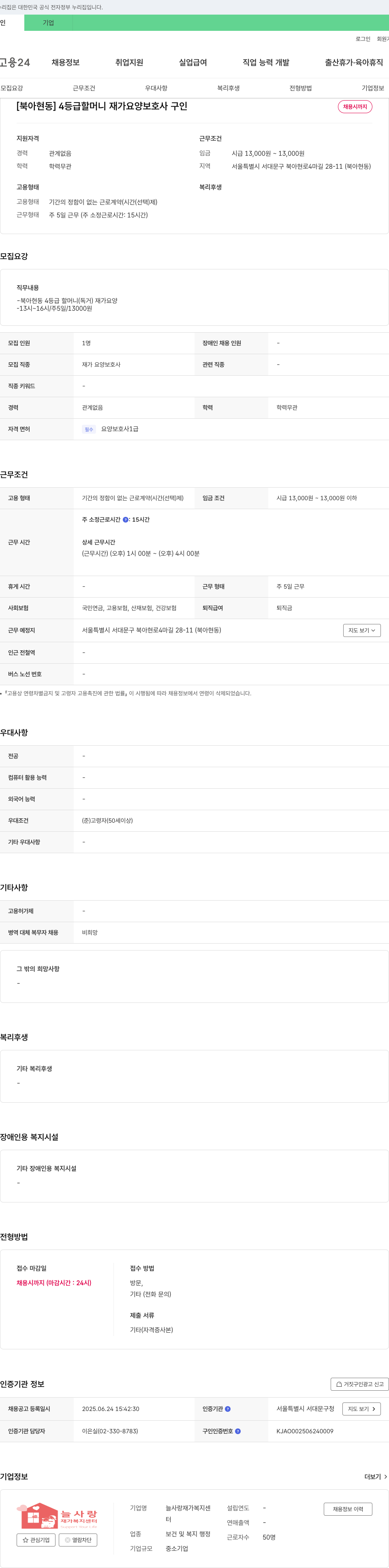Open the 채용정보 menu

66,62
